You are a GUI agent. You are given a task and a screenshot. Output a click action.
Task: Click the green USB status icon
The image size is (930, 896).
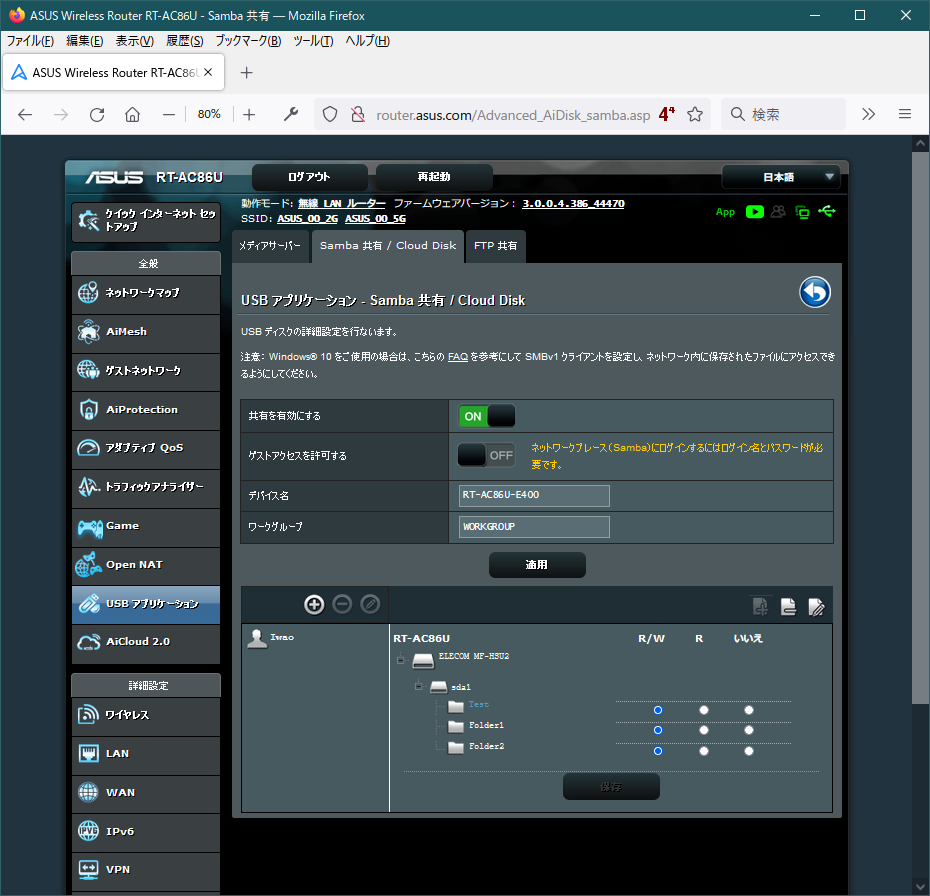tap(827, 211)
